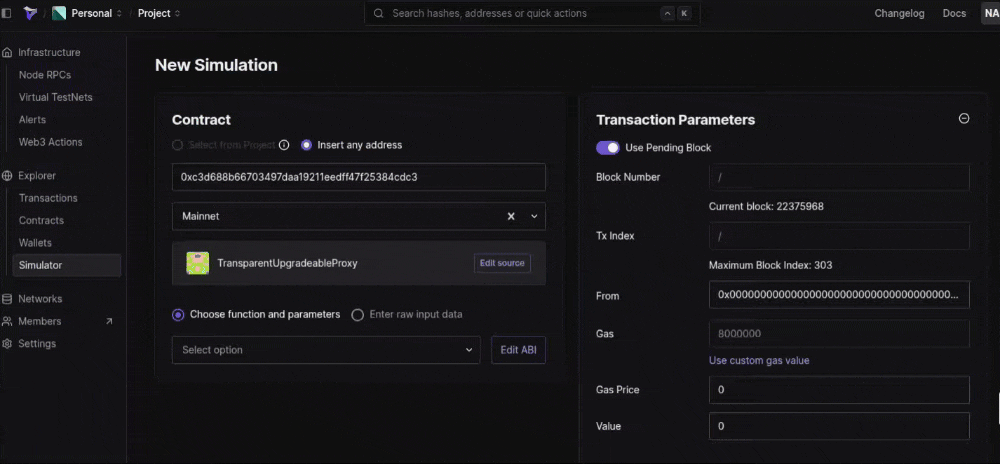Open Virtual TestNets in the sidebar
Image resolution: width=1000 pixels, height=464 pixels.
(x=56, y=98)
